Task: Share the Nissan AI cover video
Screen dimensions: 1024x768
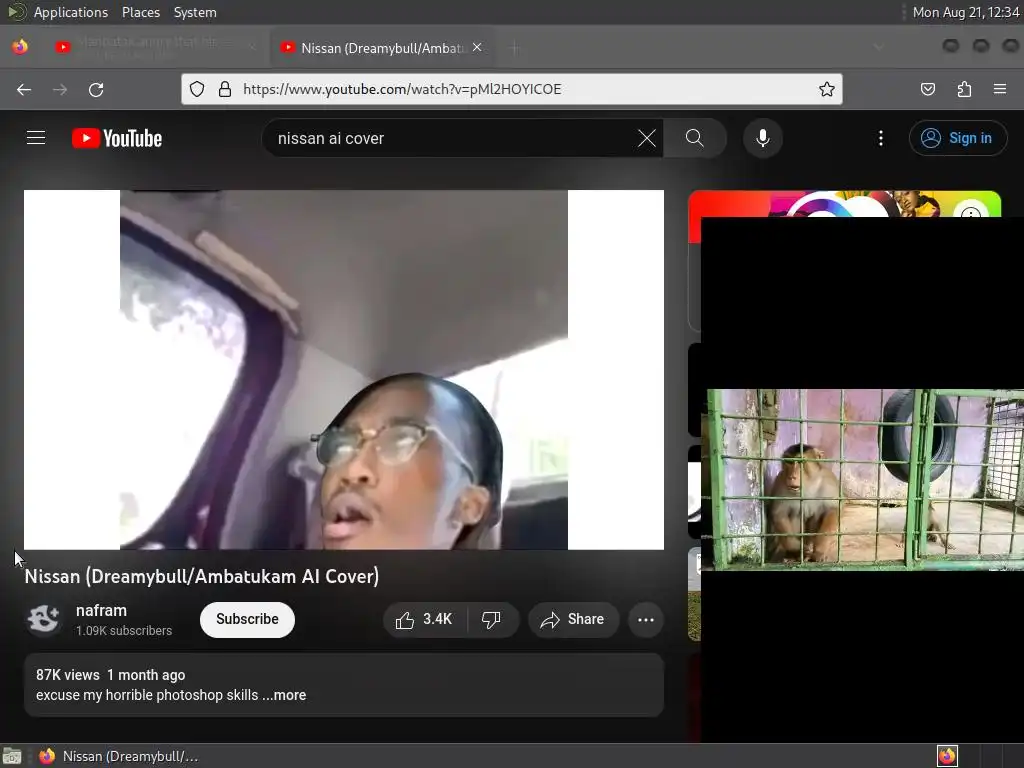Action: click(x=573, y=620)
